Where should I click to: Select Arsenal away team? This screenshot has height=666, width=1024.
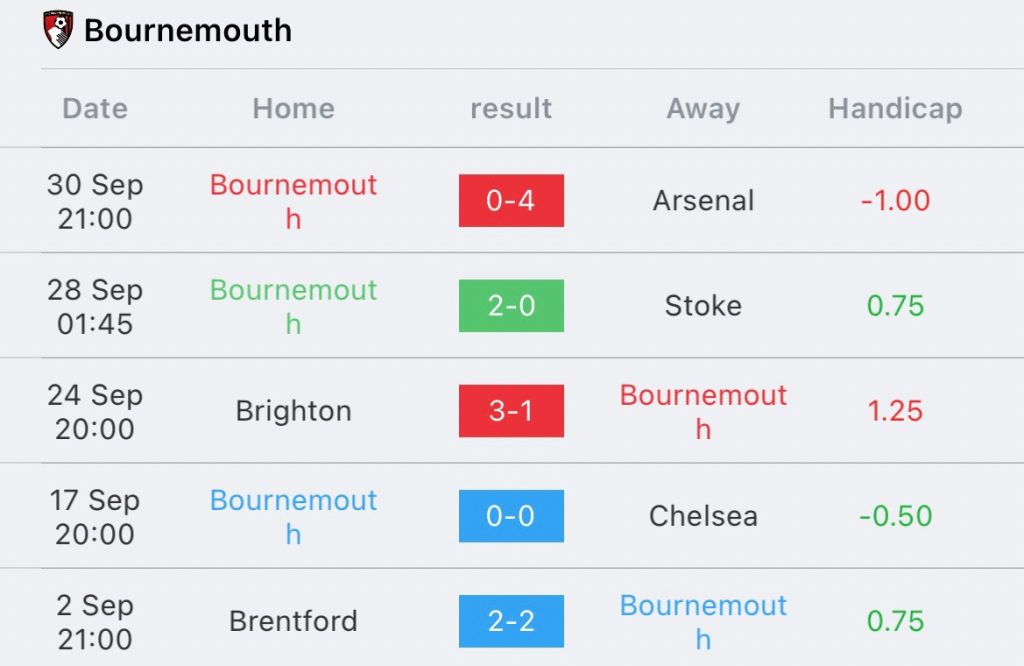tap(703, 200)
